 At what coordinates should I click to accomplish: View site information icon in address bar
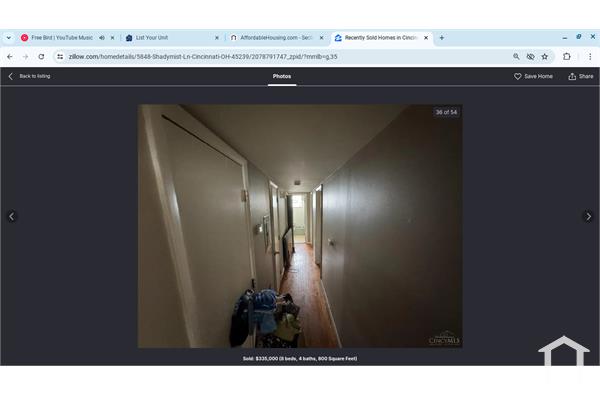pyautogui.click(x=60, y=57)
